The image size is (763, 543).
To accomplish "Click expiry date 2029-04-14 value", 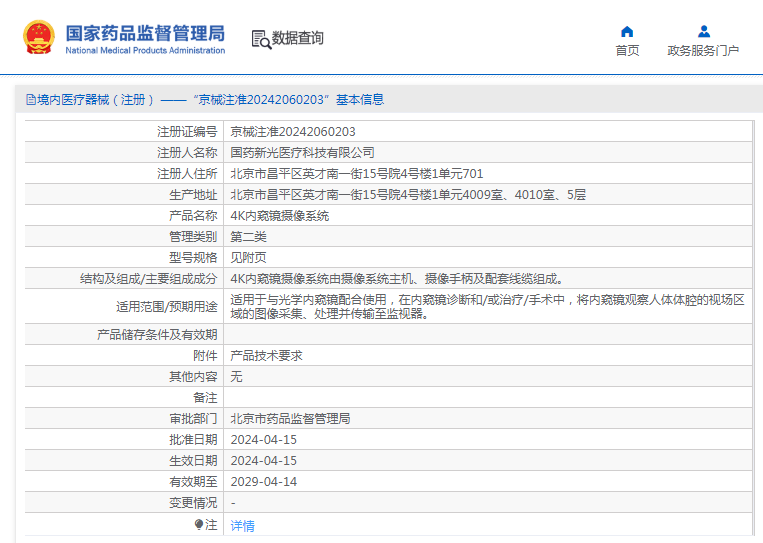I will coord(263,482).
